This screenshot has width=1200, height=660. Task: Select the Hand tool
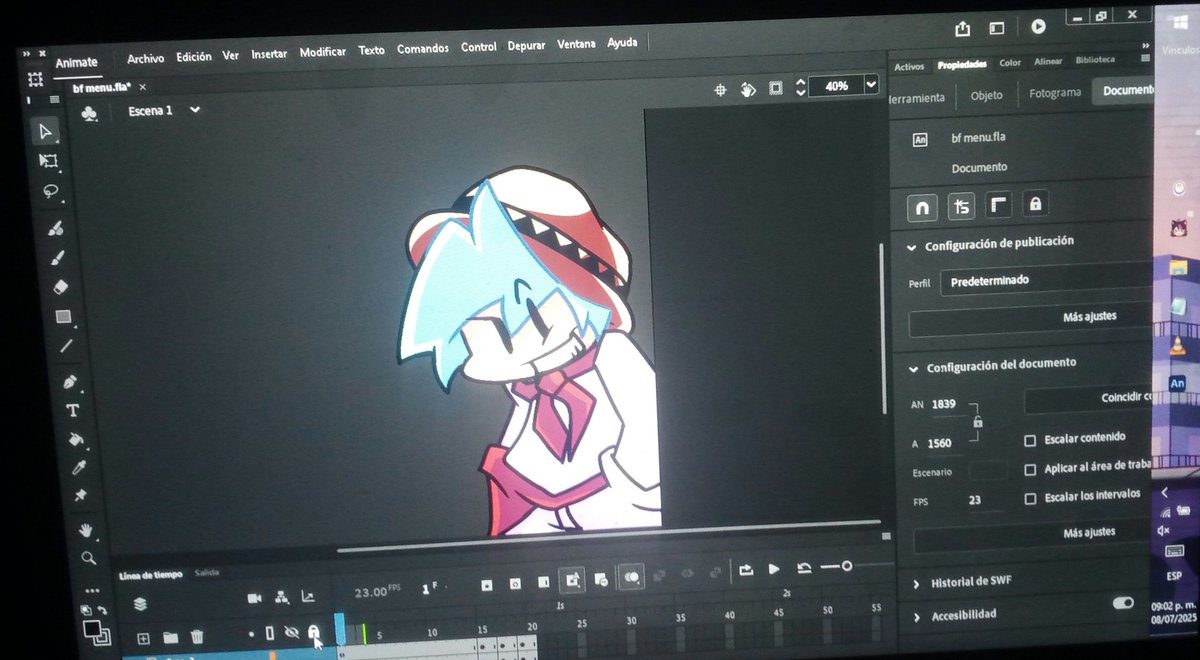(x=86, y=529)
